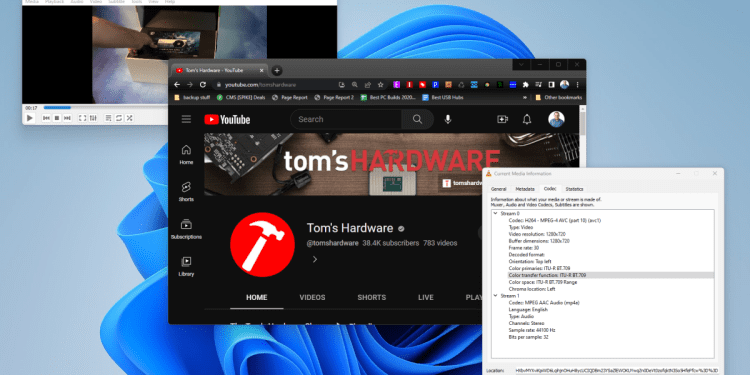
Task: Click Tom's Hardware hammer channel avatar
Action: 262,244
